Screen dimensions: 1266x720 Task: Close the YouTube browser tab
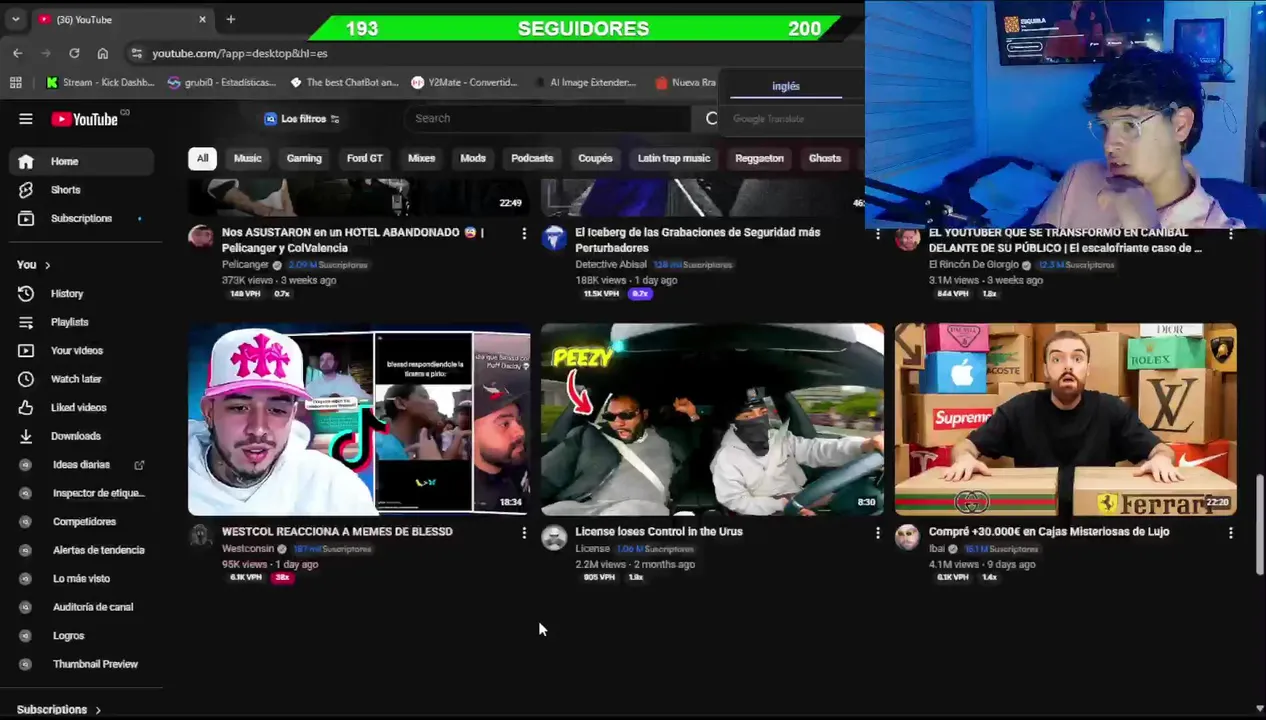click(202, 19)
